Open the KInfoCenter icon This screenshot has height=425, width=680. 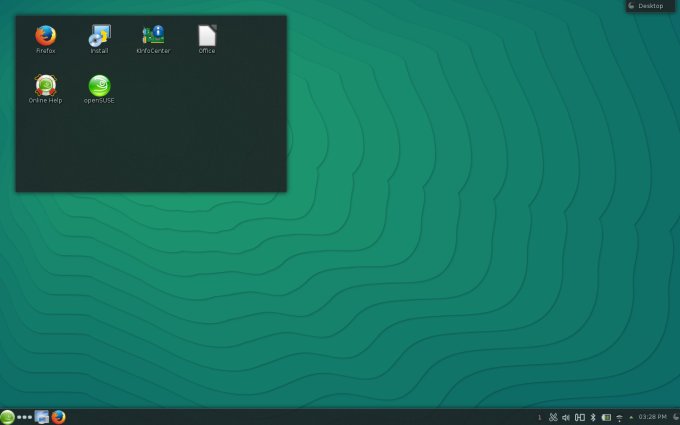(153, 35)
